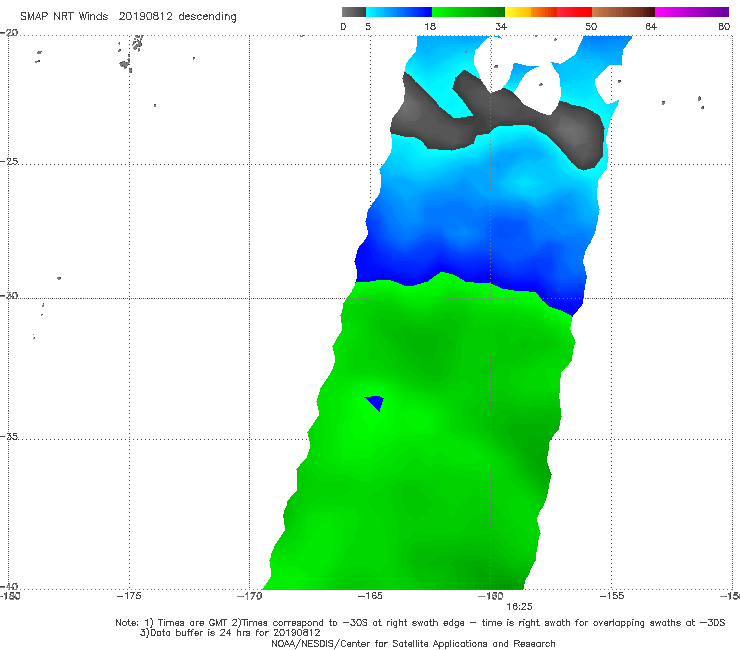Click the color bar label "5"

[368, 26]
